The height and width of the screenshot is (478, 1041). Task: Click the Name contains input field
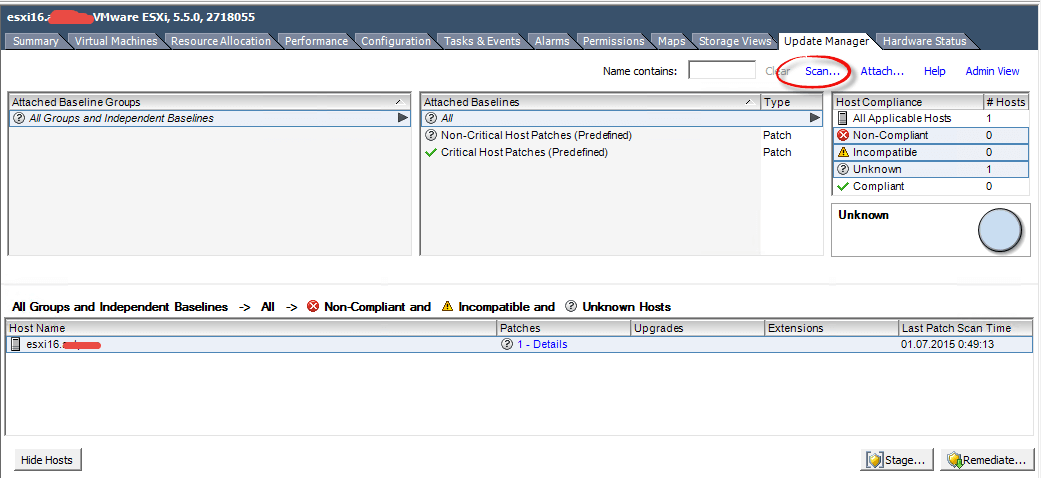722,70
